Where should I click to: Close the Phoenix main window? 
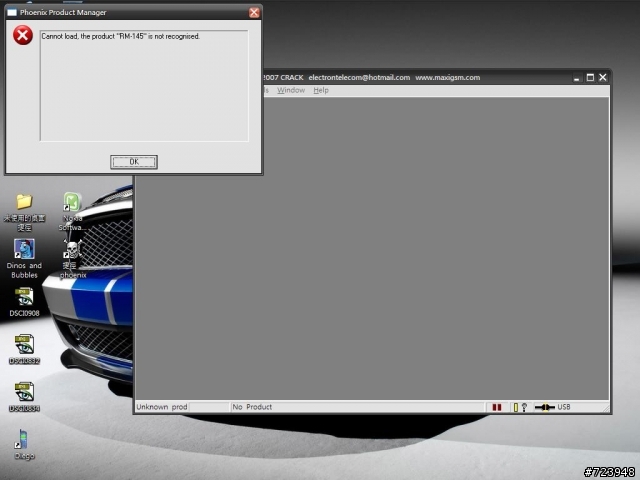[603, 77]
